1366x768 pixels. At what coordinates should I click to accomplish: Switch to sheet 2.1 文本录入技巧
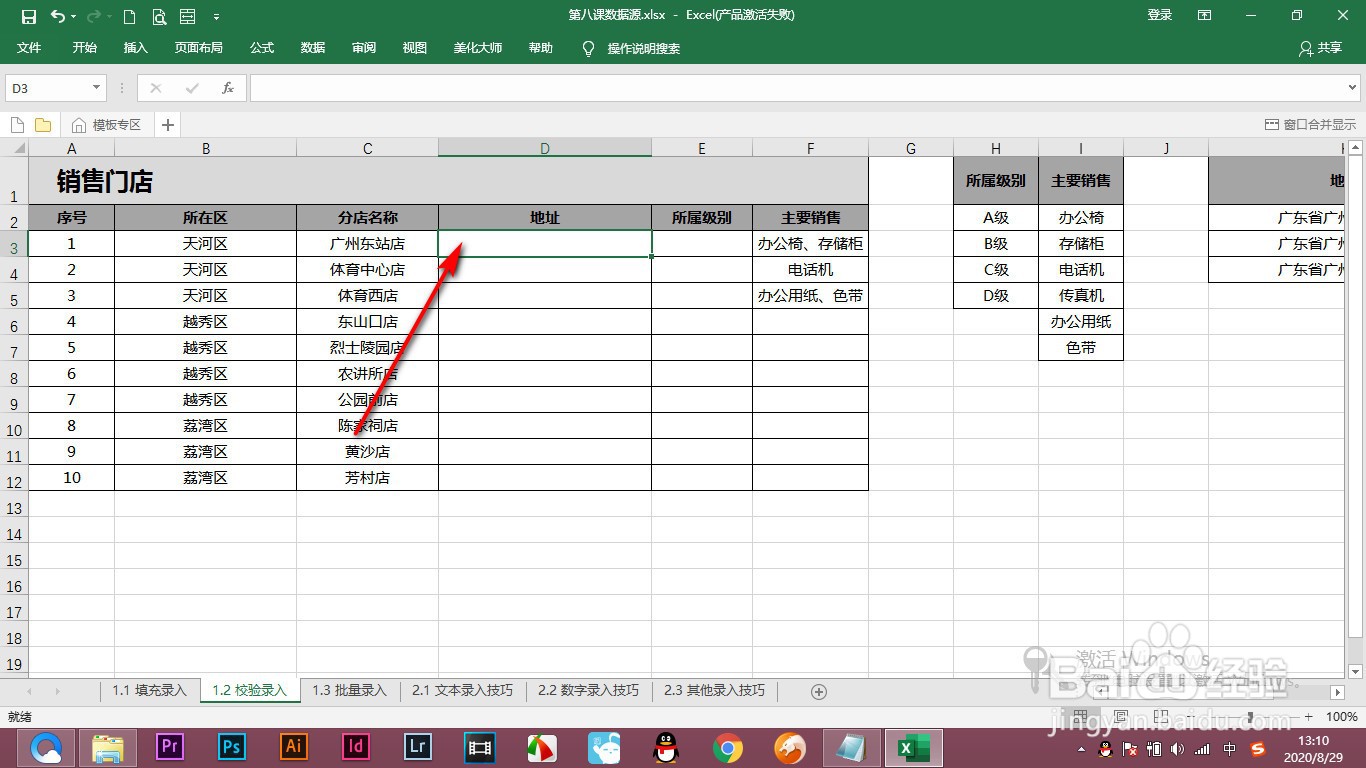point(462,690)
